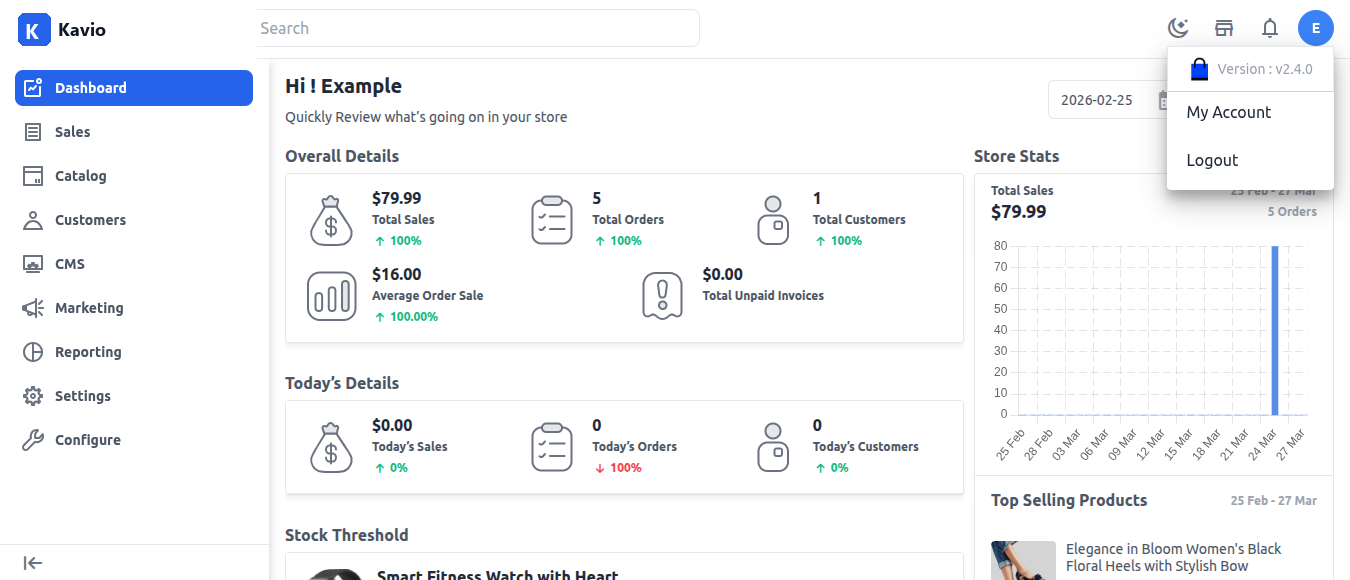Click the Kavio logo icon
The width and height of the screenshot is (1350, 580).
[x=33, y=29]
